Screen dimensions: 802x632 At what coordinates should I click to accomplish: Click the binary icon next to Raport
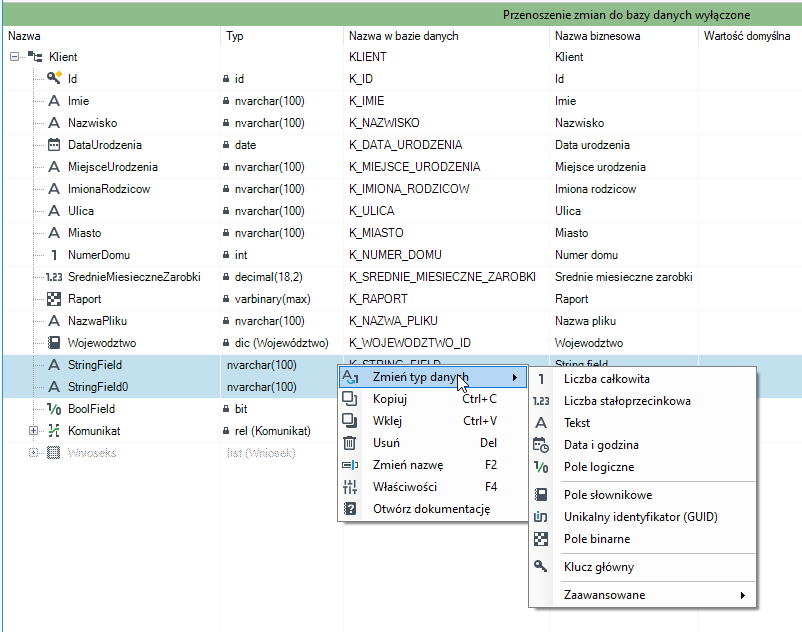(x=54, y=299)
